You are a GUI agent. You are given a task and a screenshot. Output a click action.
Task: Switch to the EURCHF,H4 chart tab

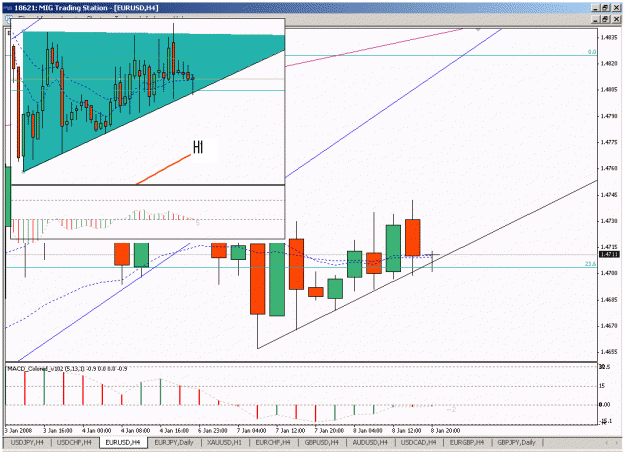coord(273,442)
